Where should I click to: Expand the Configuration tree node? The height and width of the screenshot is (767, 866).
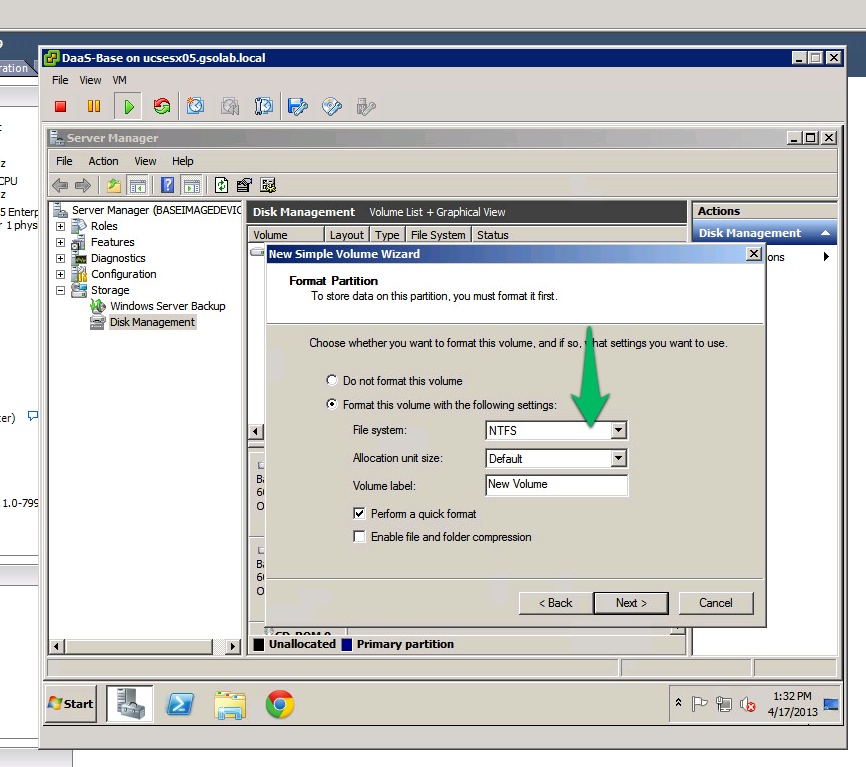pyautogui.click(x=61, y=274)
